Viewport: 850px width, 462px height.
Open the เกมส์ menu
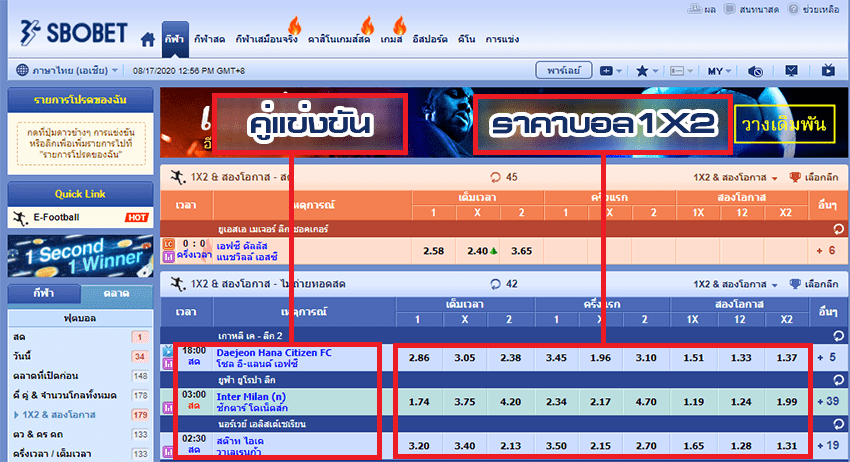(391, 39)
